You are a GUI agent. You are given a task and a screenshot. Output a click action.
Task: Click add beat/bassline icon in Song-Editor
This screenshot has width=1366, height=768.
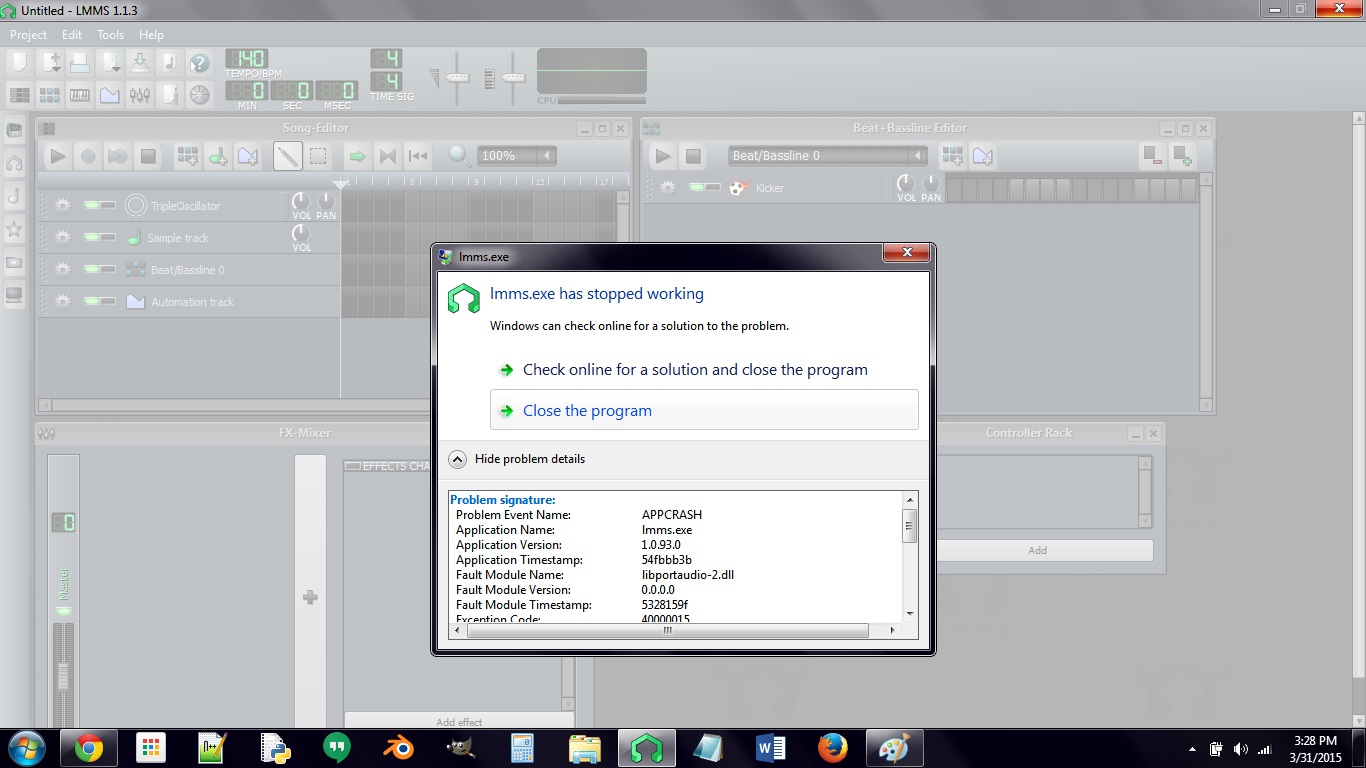(x=187, y=156)
